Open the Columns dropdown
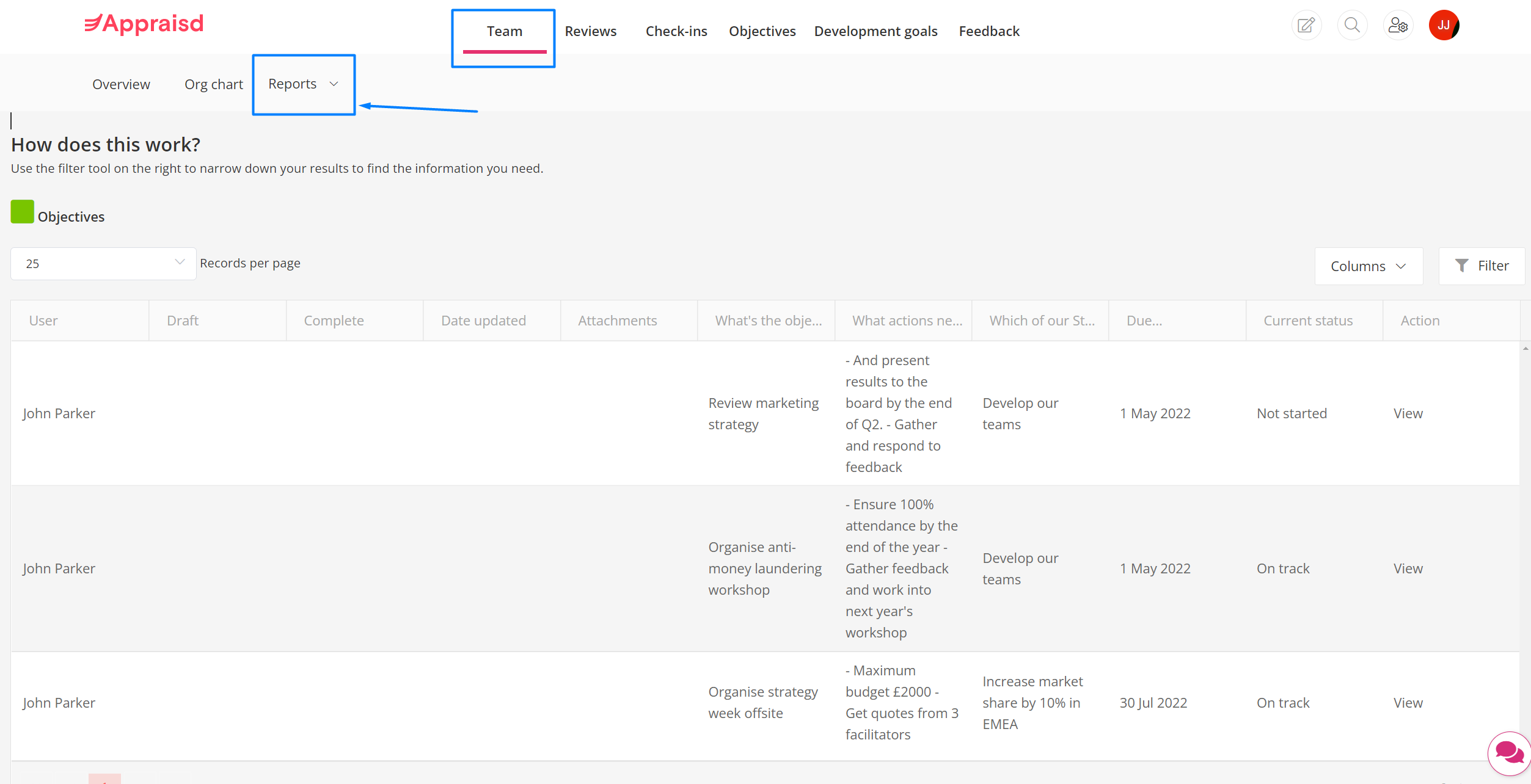Viewport: 1531px width, 784px height. (x=1368, y=266)
